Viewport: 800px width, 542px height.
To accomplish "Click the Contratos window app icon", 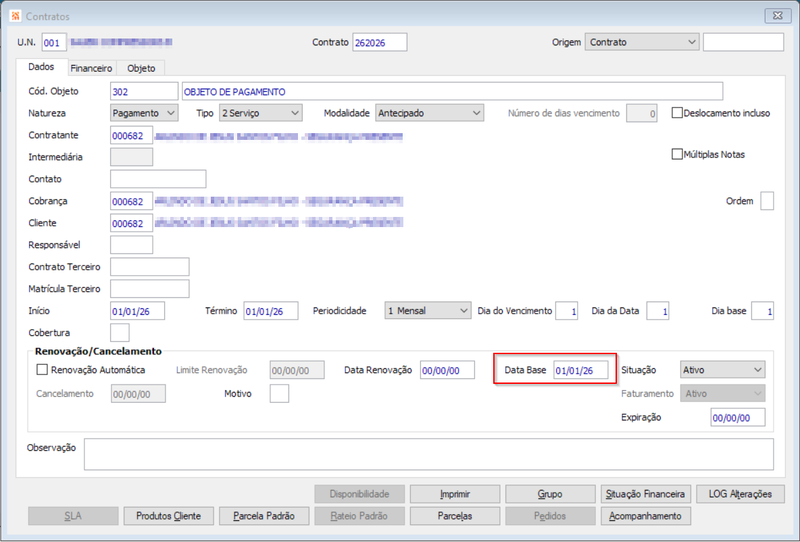I will [x=15, y=16].
